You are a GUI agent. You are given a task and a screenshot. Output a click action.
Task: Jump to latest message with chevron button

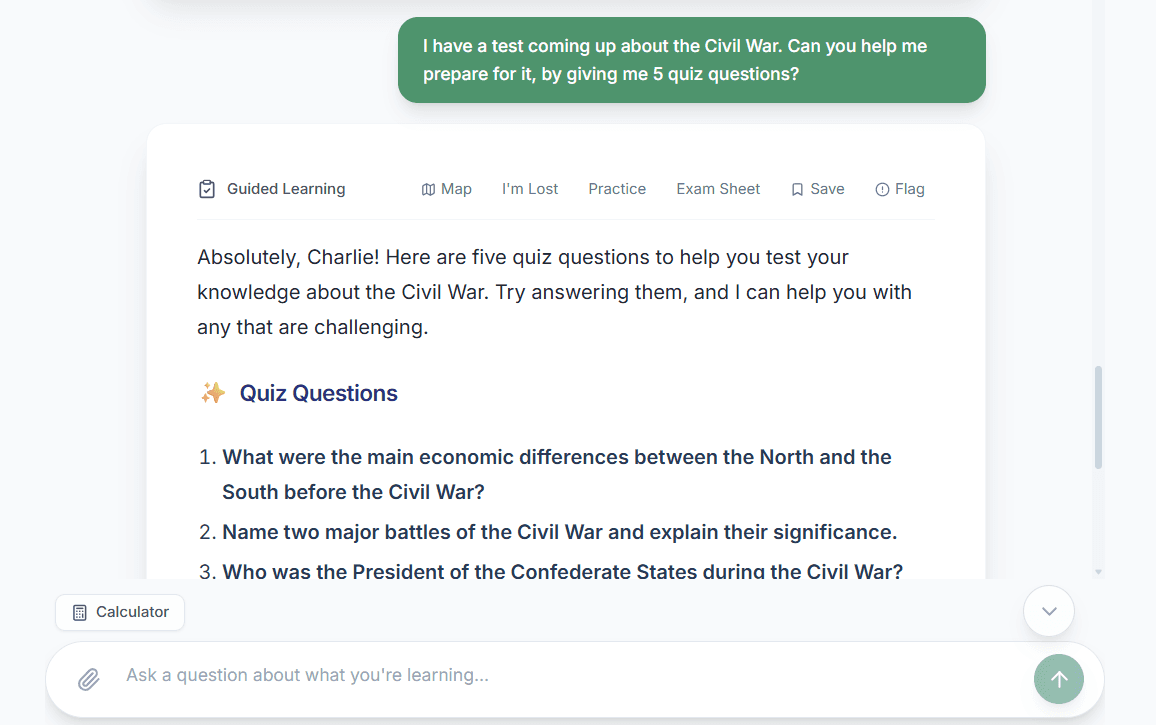point(1049,611)
